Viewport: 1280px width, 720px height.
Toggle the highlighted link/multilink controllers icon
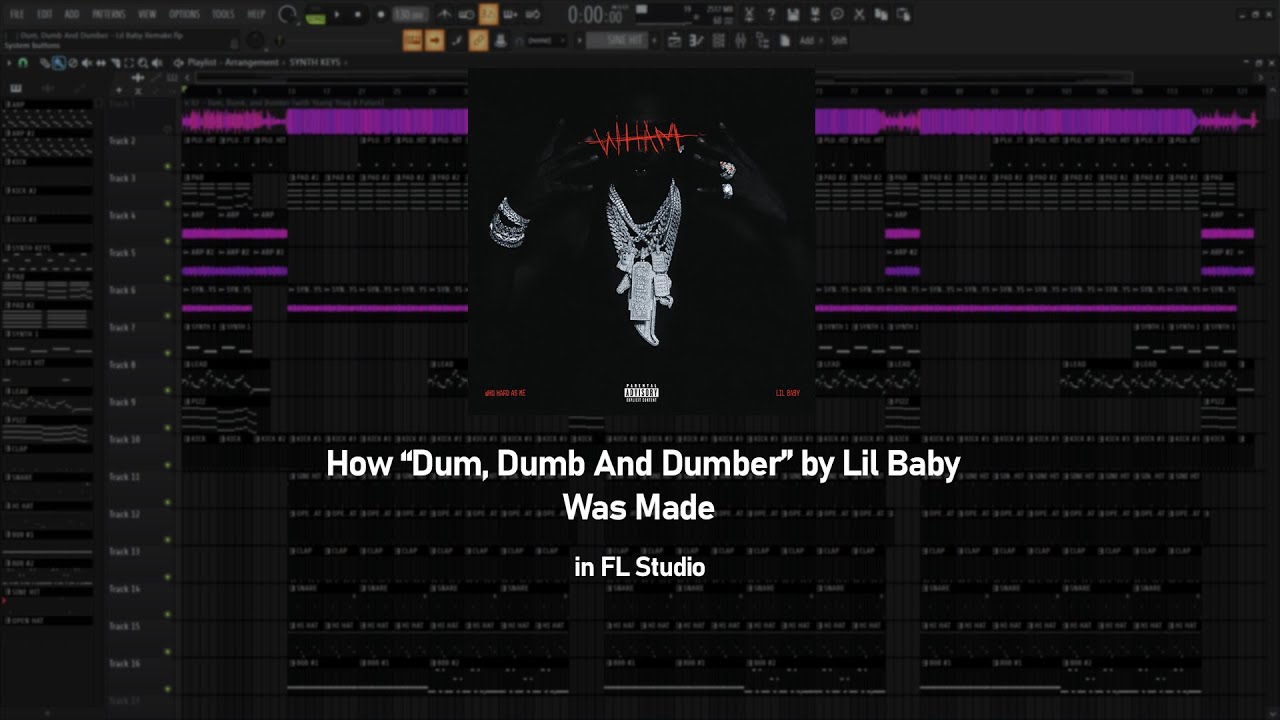click(478, 40)
